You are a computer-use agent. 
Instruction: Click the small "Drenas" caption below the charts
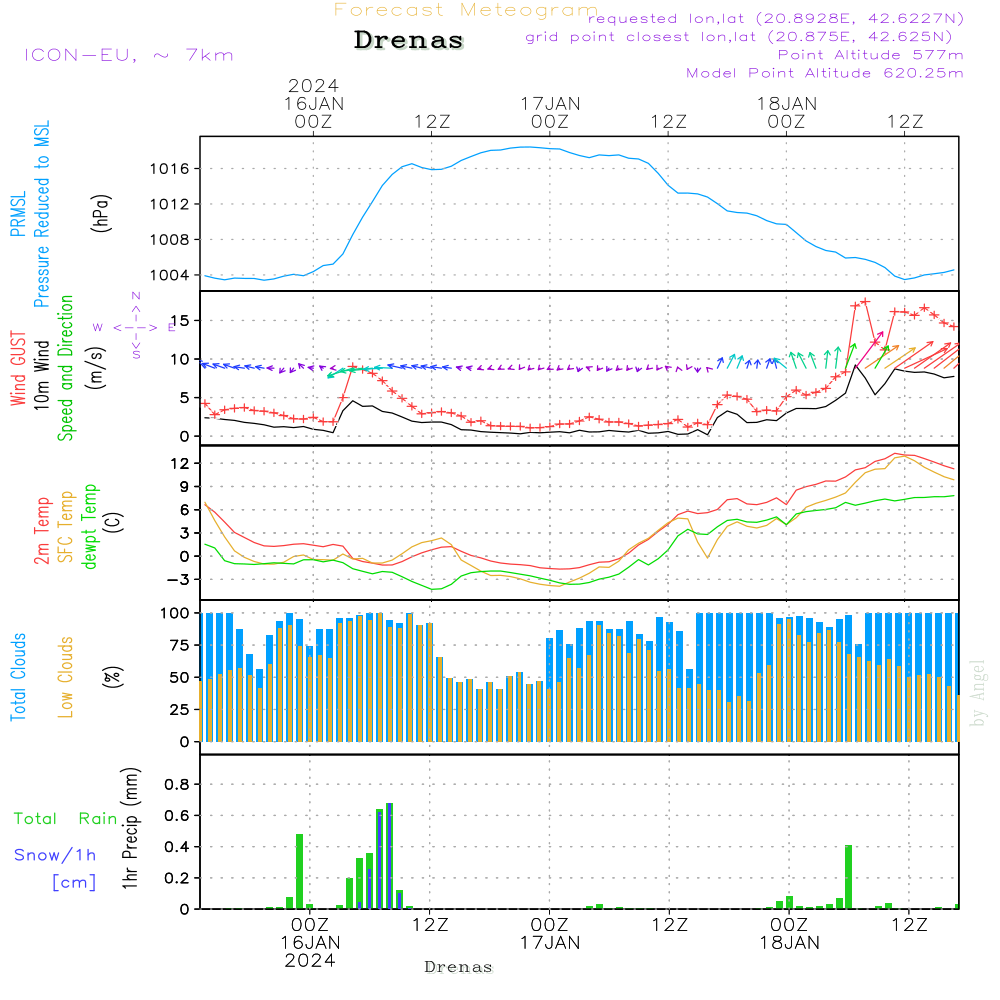pos(459,967)
